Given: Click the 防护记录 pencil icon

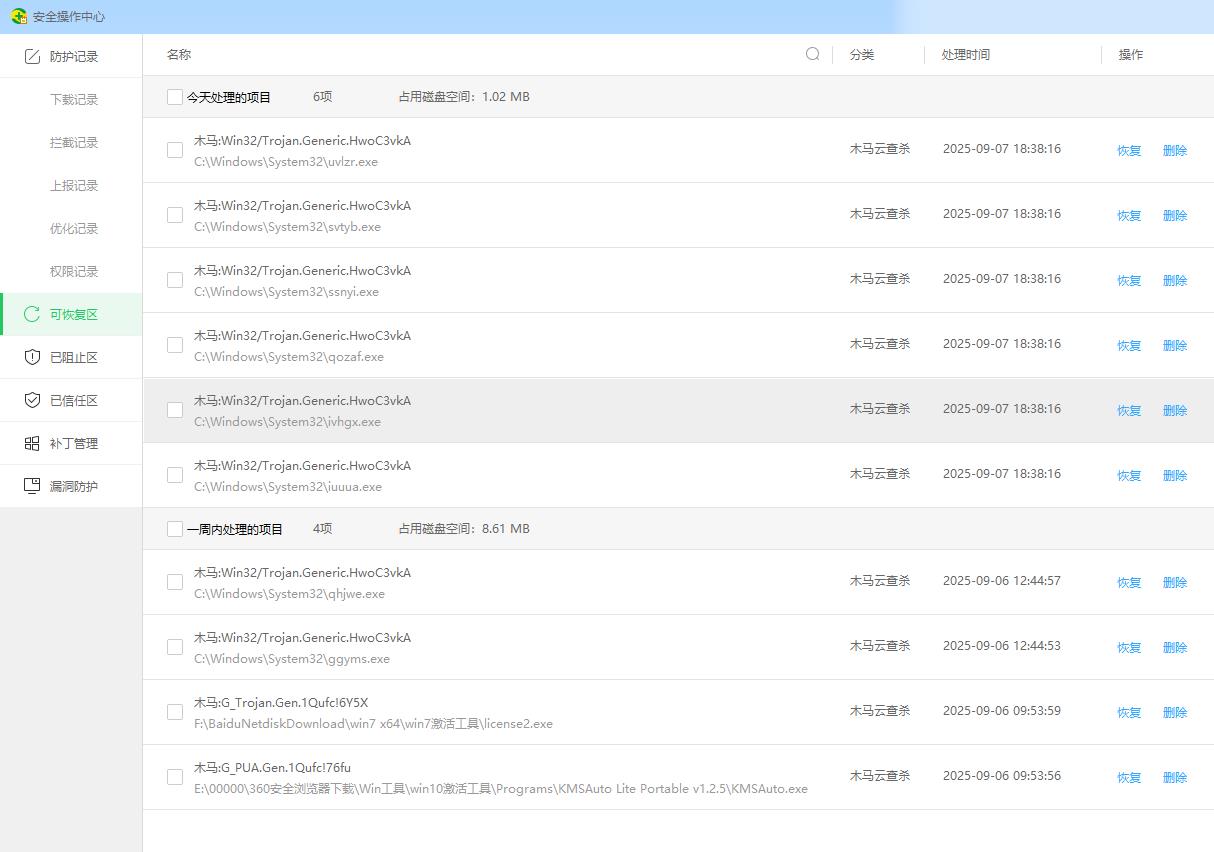Looking at the screenshot, I should 32,57.
